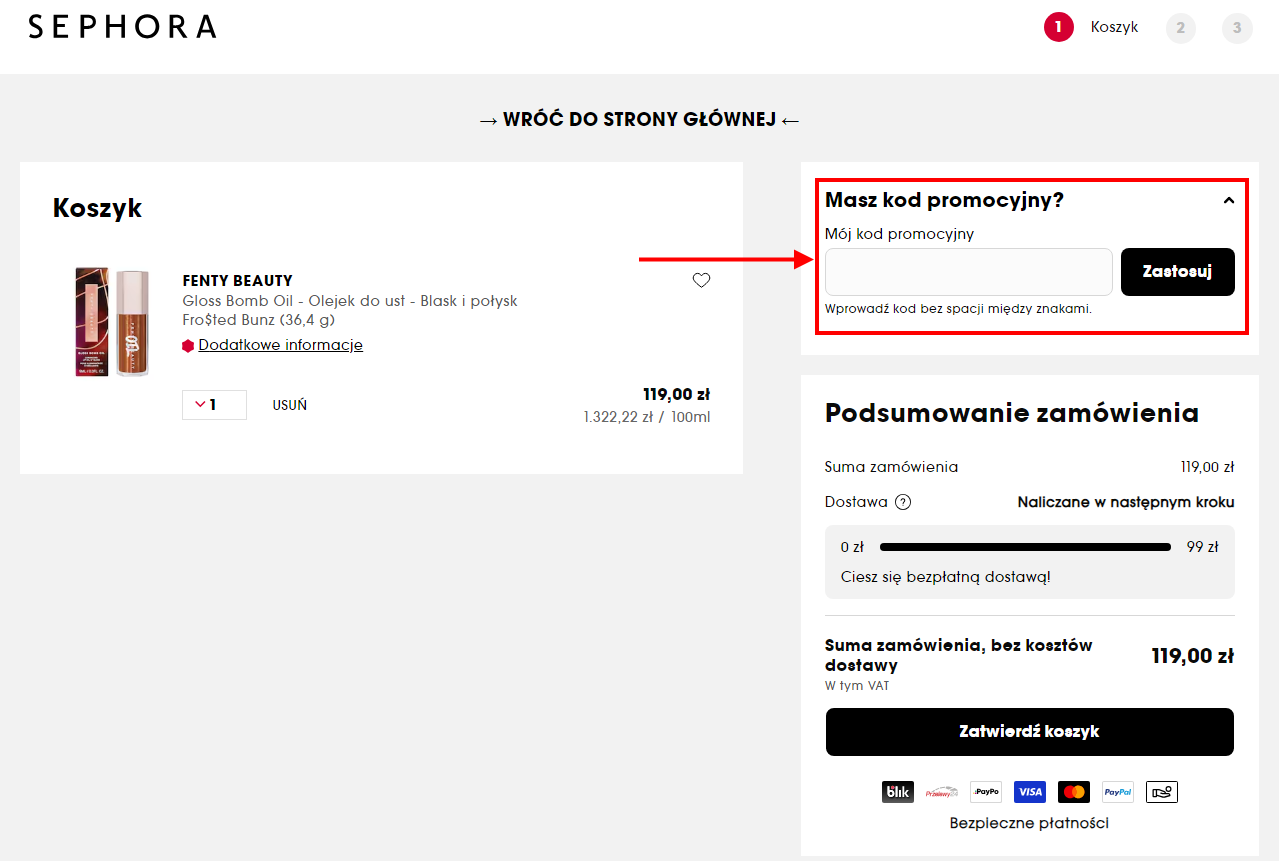Image resolution: width=1279 pixels, height=861 pixels.
Task: Click the BLIK payment icon
Action: 897,792
